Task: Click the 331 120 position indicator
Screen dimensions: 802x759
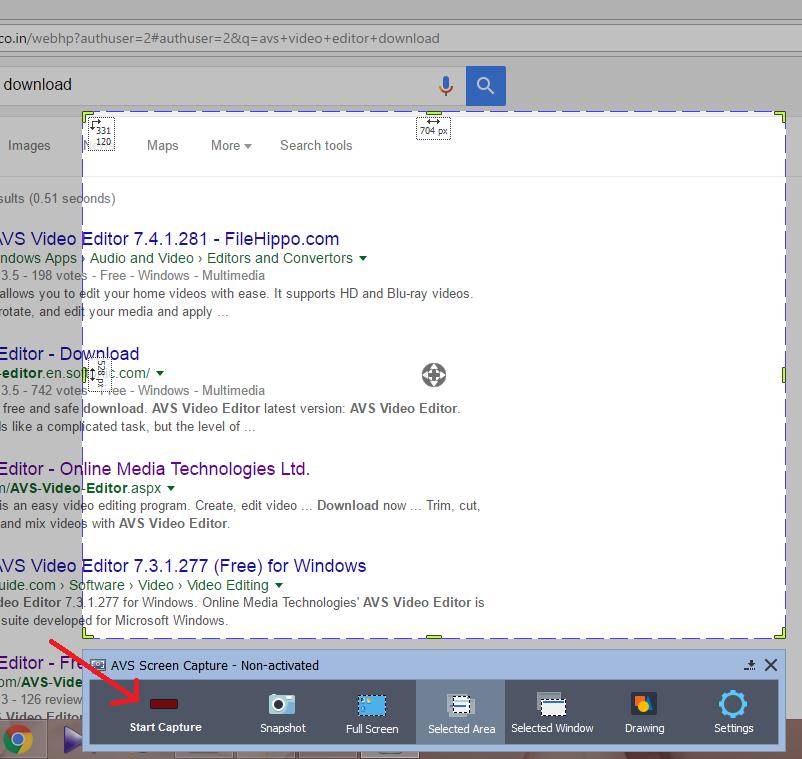Action: pyautogui.click(x=101, y=134)
